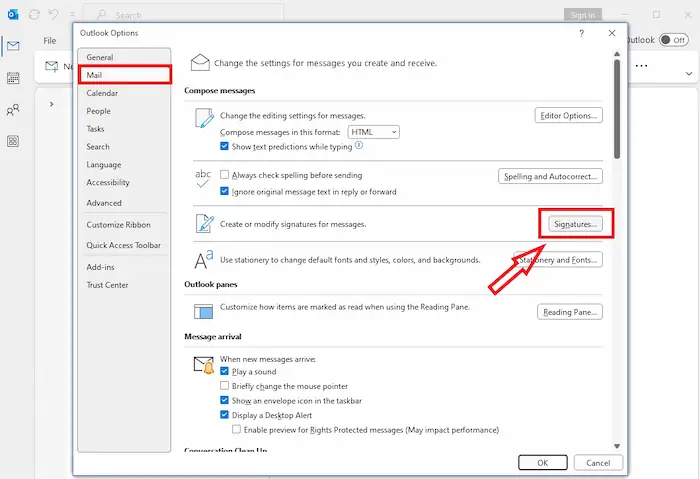
Task: Open More Apps icon in Outlook sidebar
Action: pyautogui.click(x=13, y=142)
